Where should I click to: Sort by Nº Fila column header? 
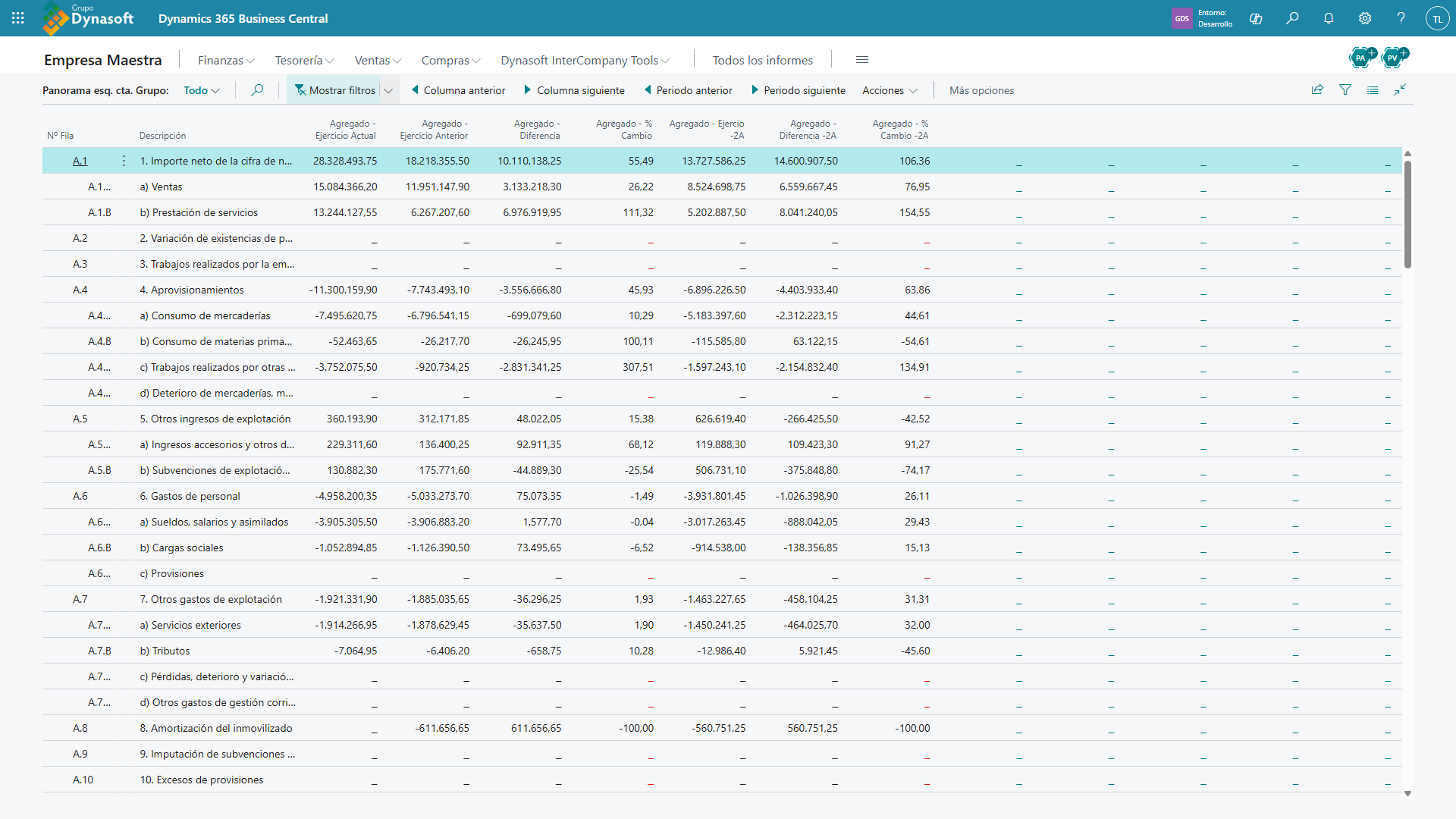pyautogui.click(x=61, y=136)
